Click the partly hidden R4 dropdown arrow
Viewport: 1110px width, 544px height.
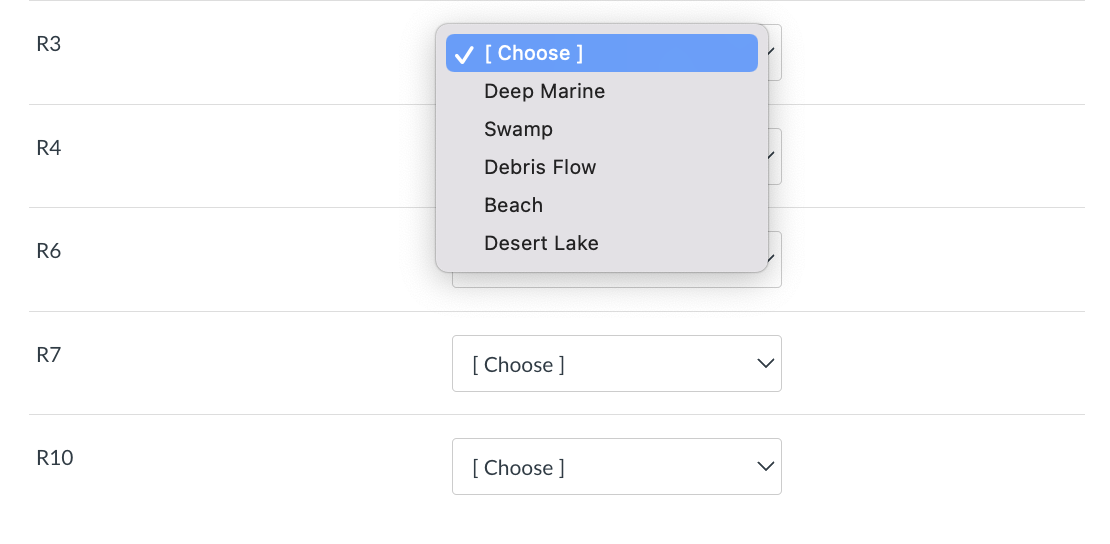(774, 156)
